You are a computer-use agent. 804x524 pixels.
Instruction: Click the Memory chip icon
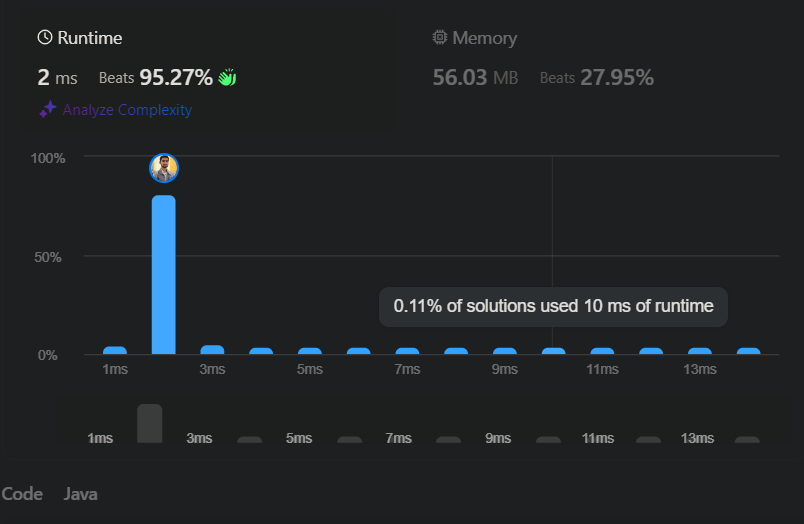[439, 37]
